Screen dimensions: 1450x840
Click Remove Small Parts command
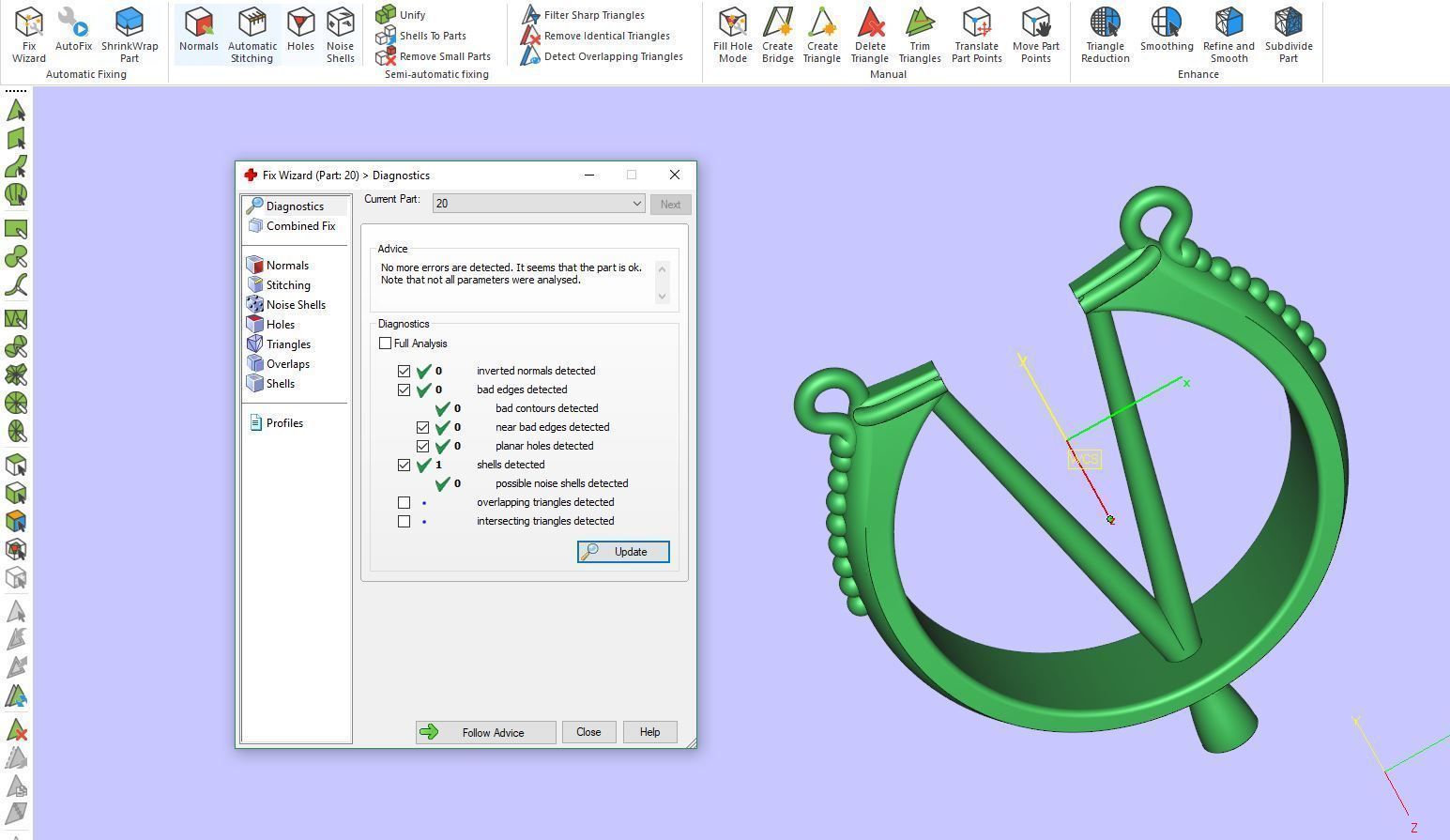[434, 56]
